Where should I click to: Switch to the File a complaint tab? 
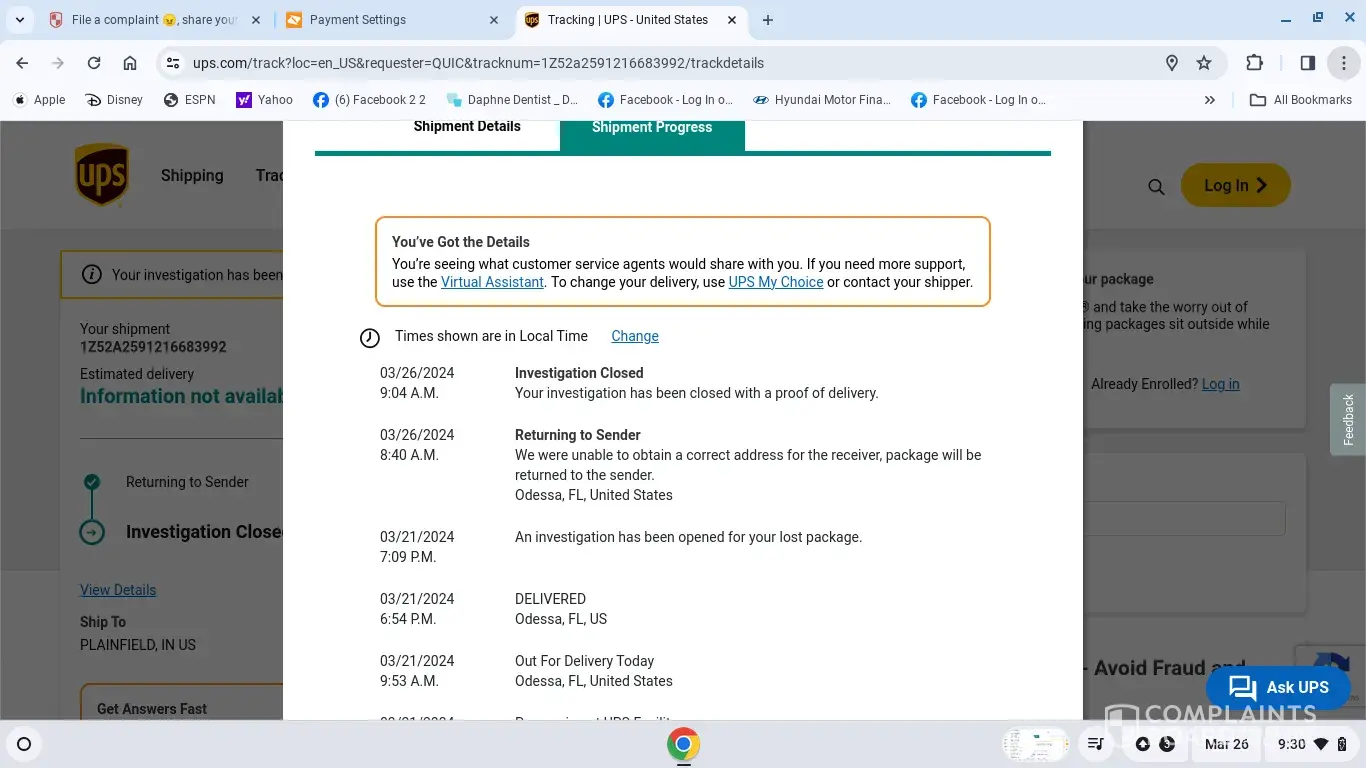click(155, 20)
